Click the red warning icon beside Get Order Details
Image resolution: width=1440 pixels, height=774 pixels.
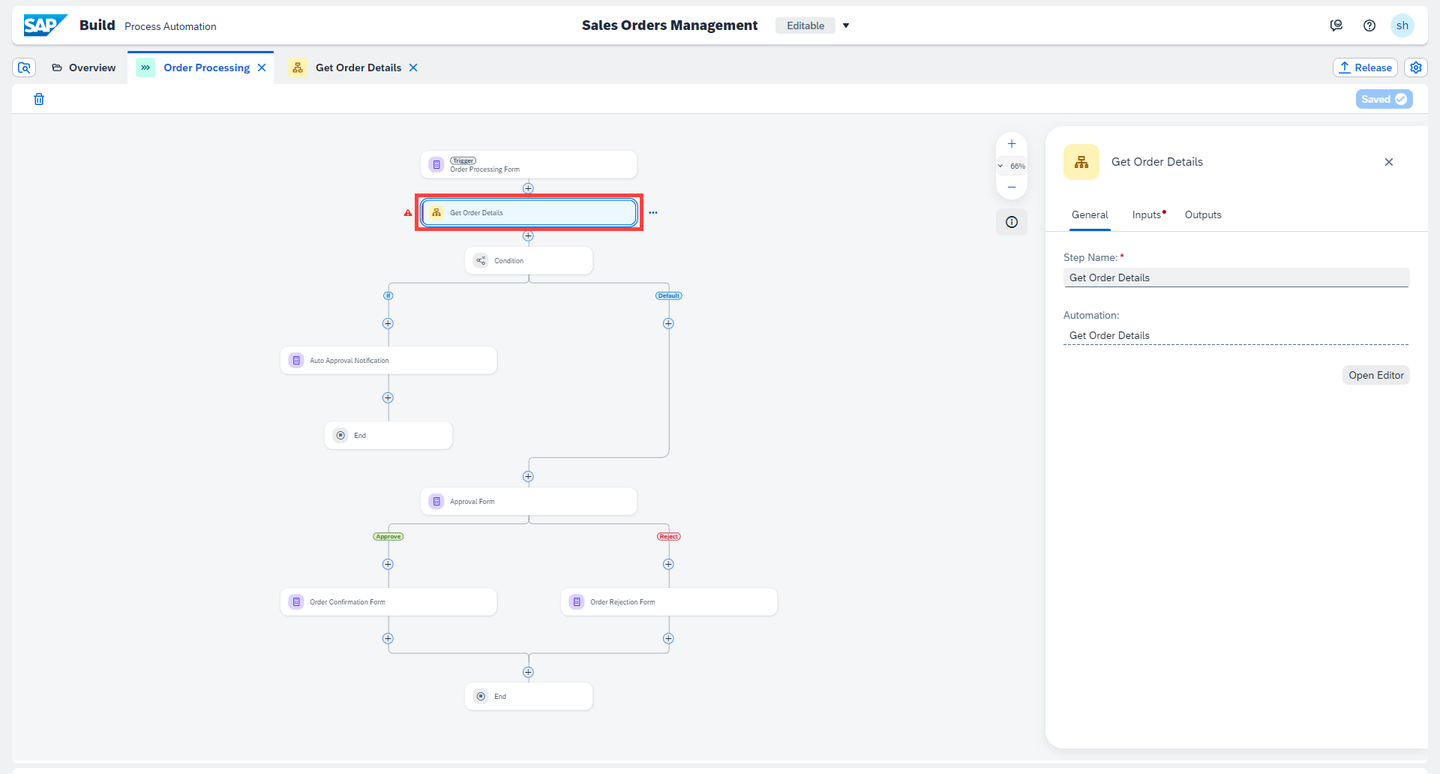[408, 213]
